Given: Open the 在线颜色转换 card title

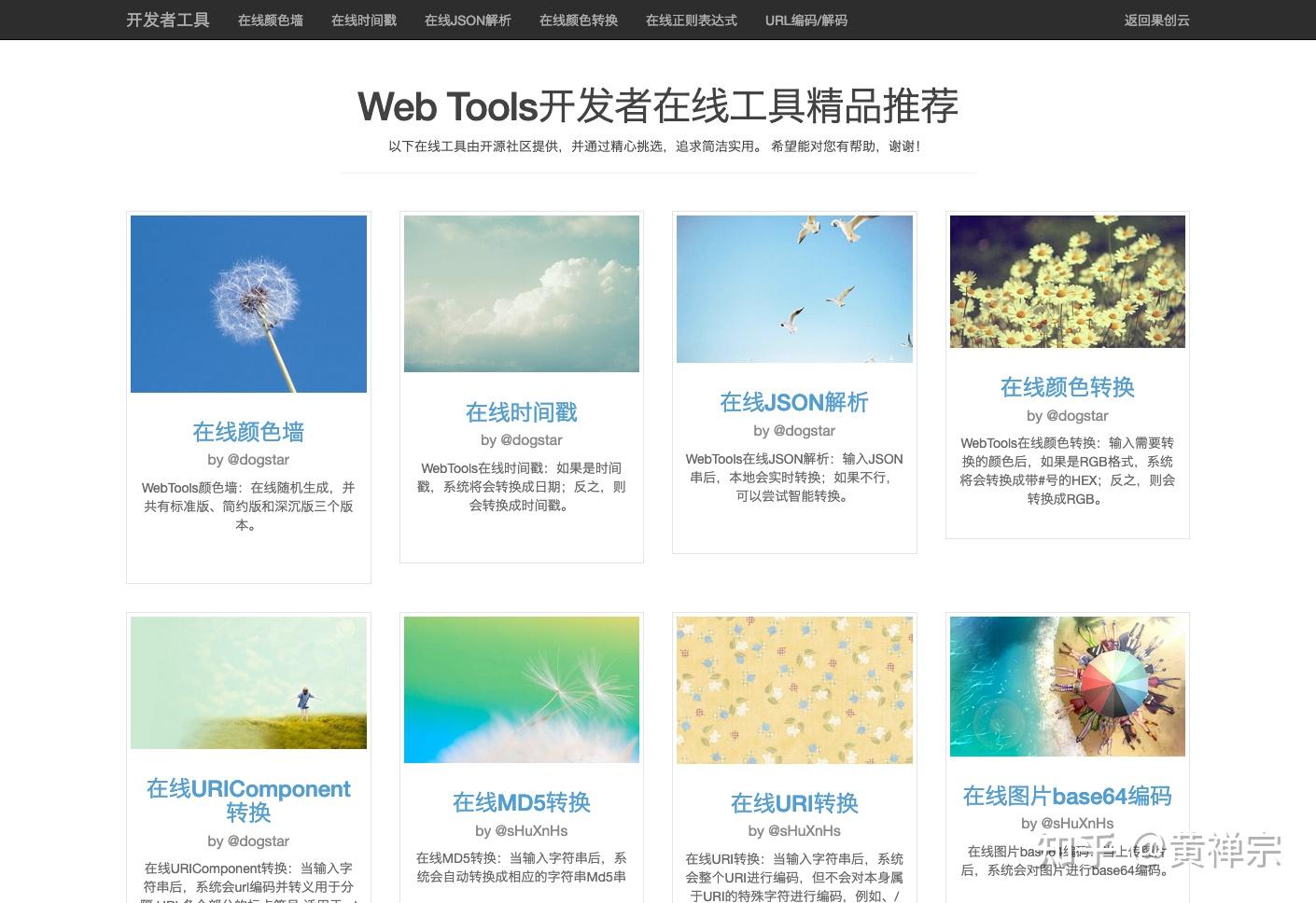Looking at the screenshot, I should pyautogui.click(x=1067, y=388).
